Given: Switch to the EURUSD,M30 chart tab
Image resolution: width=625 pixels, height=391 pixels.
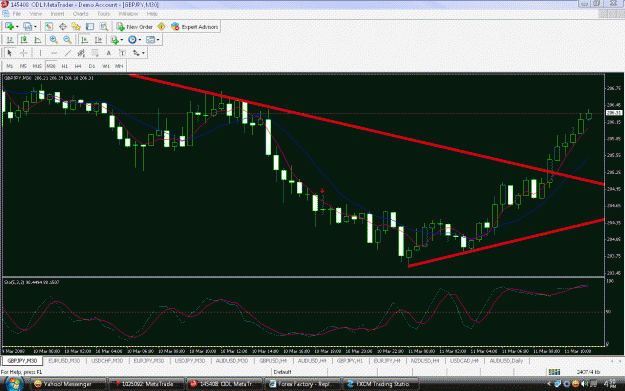Looking at the screenshot, I should coord(64,361).
